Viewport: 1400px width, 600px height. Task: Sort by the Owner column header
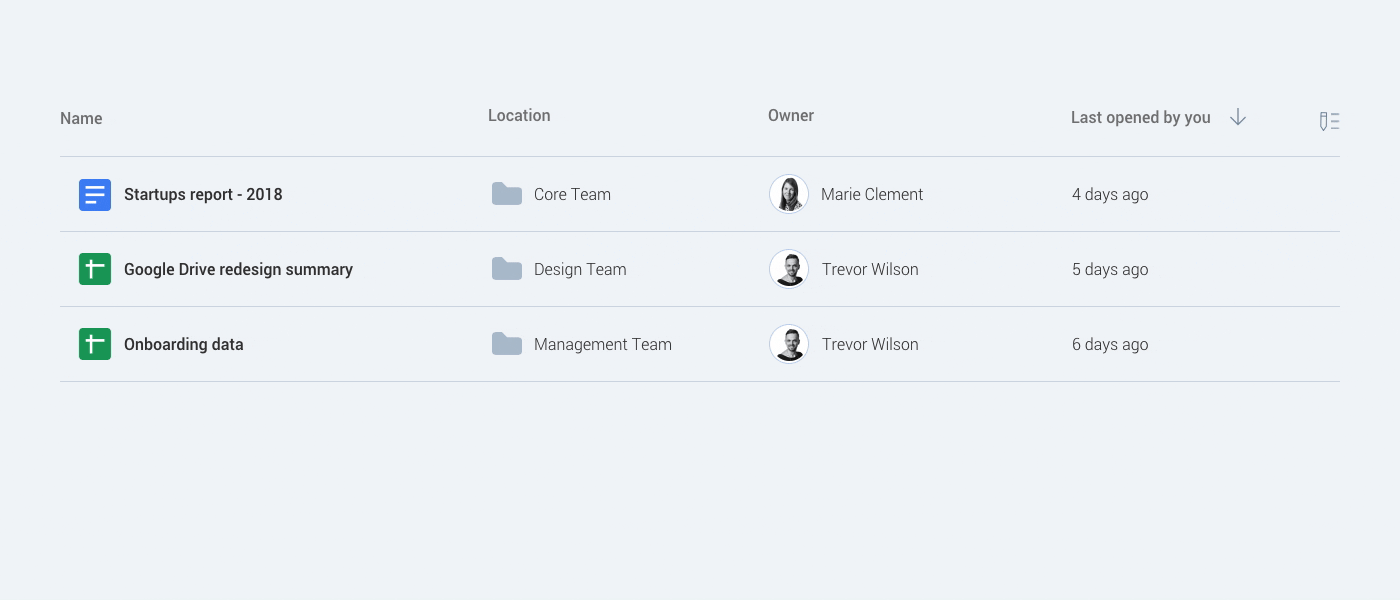click(791, 116)
